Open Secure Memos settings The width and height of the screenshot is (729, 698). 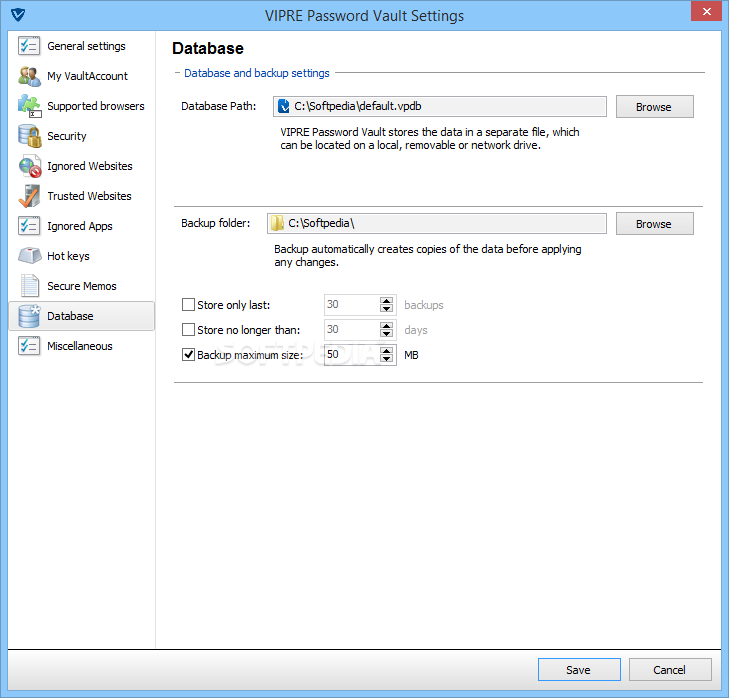[81, 286]
